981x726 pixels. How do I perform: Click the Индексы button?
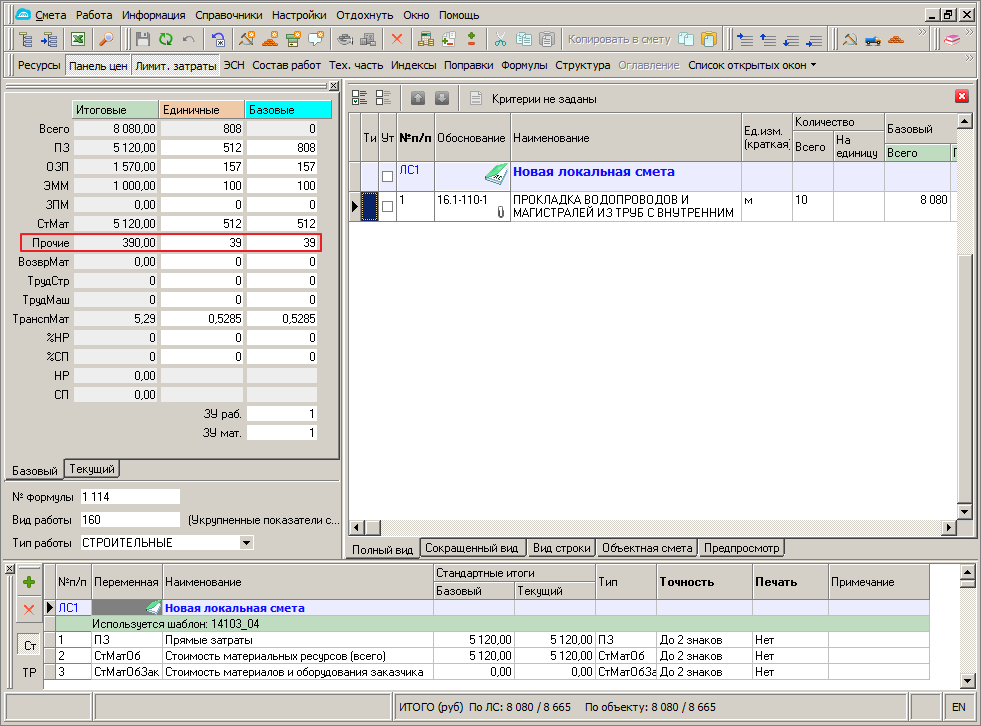(414, 65)
